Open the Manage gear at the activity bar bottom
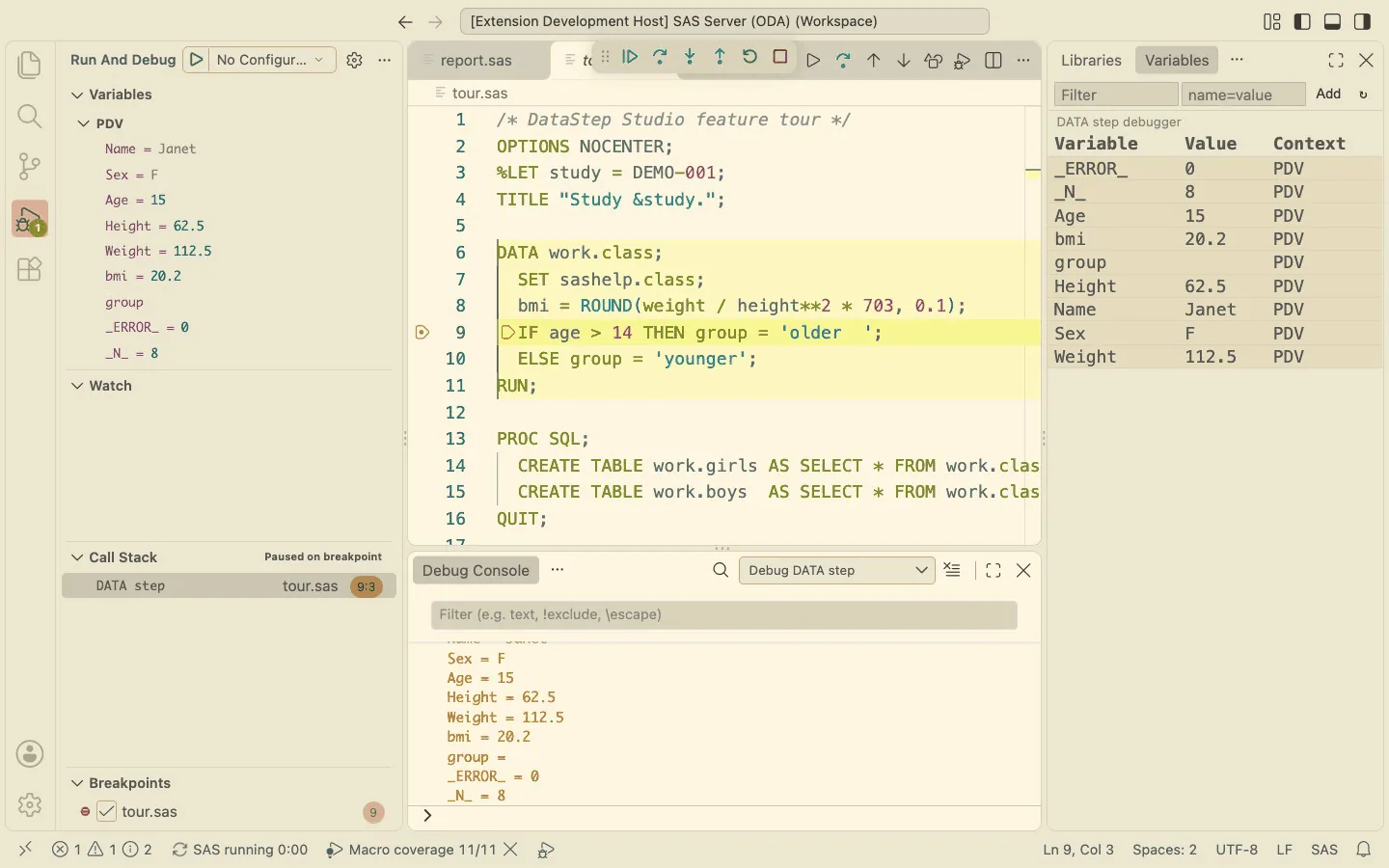Viewport: 1389px width, 868px height. pyautogui.click(x=30, y=804)
